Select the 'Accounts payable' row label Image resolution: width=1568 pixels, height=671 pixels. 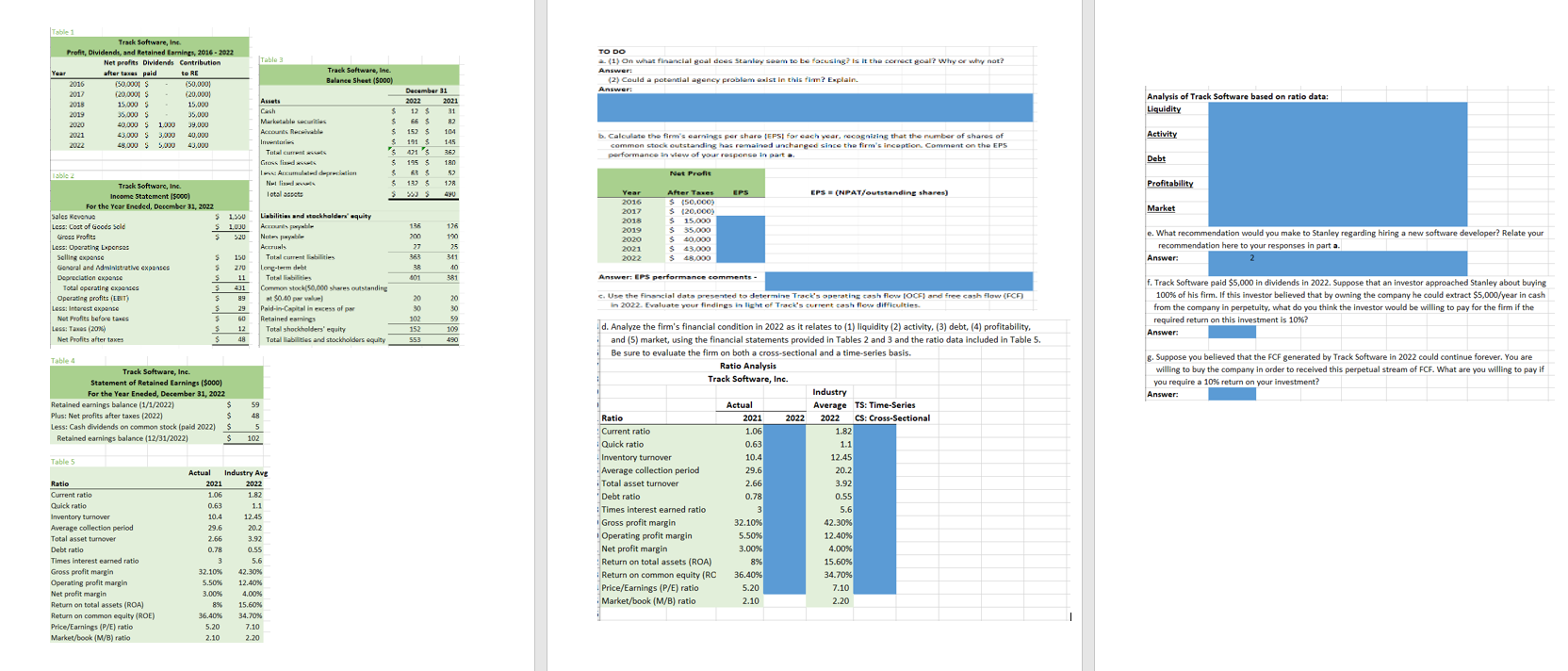286,226
